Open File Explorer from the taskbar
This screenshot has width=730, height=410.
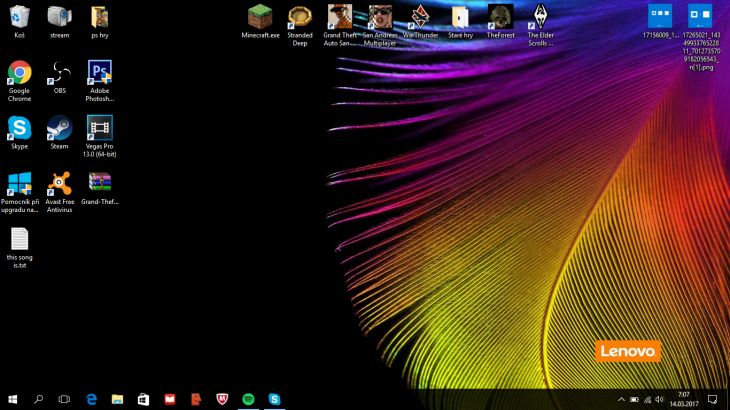tap(117, 399)
